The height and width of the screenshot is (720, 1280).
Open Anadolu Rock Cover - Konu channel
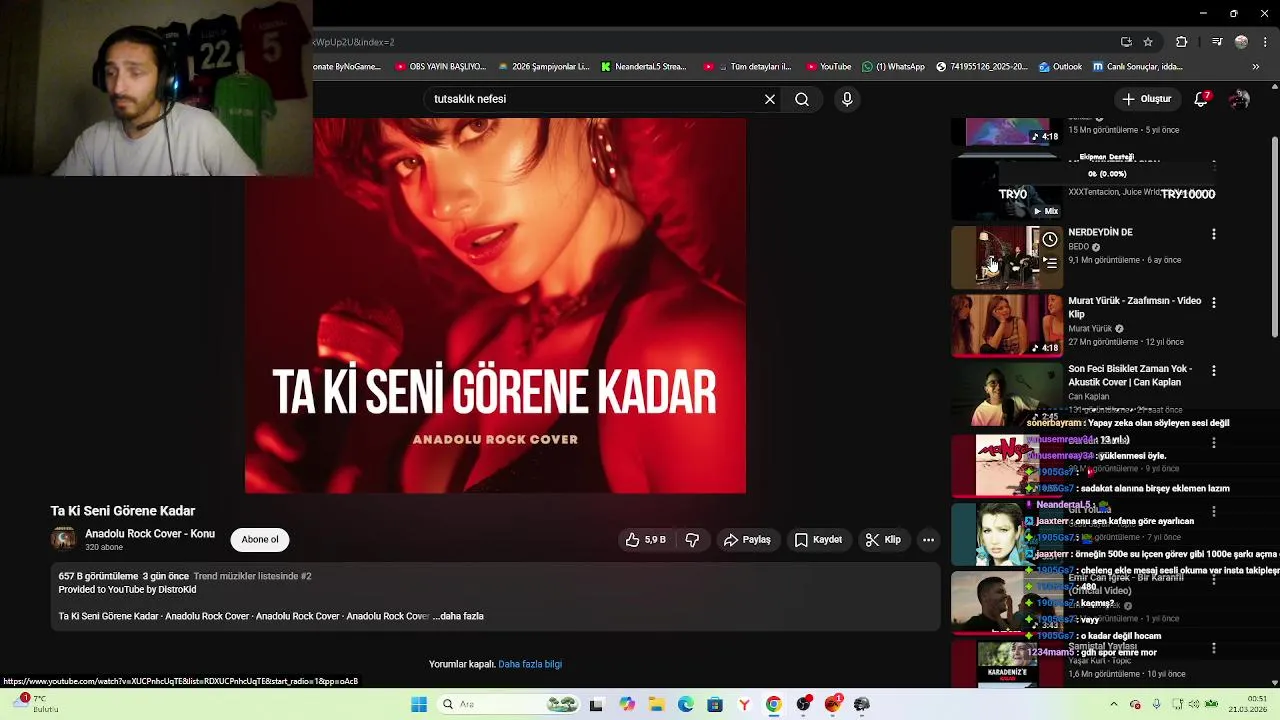pyautogui.click(x=150, y=534)
